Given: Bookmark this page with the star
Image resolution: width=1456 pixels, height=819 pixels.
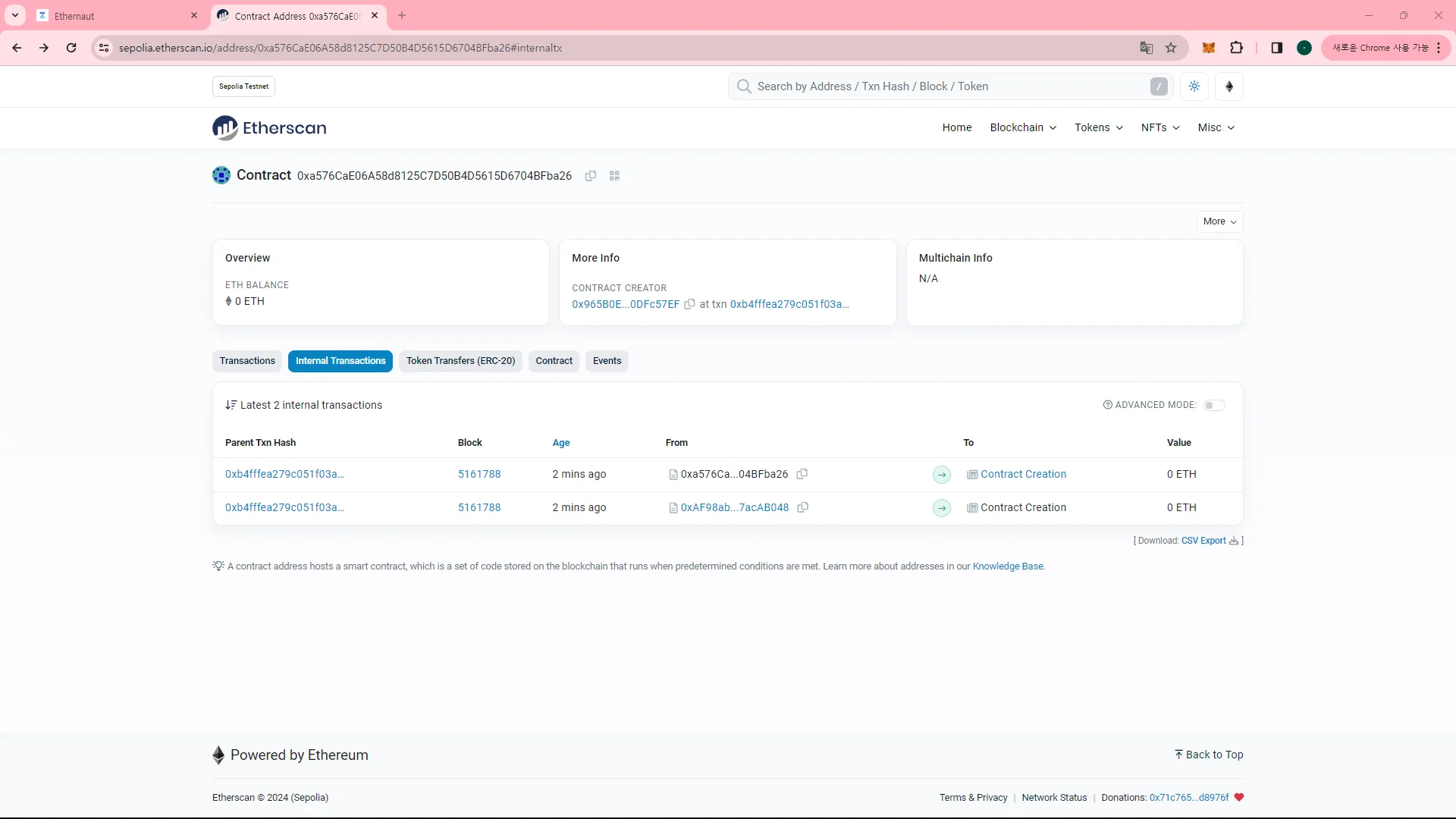Looking at the screenshot, I should coord(1171,48).
